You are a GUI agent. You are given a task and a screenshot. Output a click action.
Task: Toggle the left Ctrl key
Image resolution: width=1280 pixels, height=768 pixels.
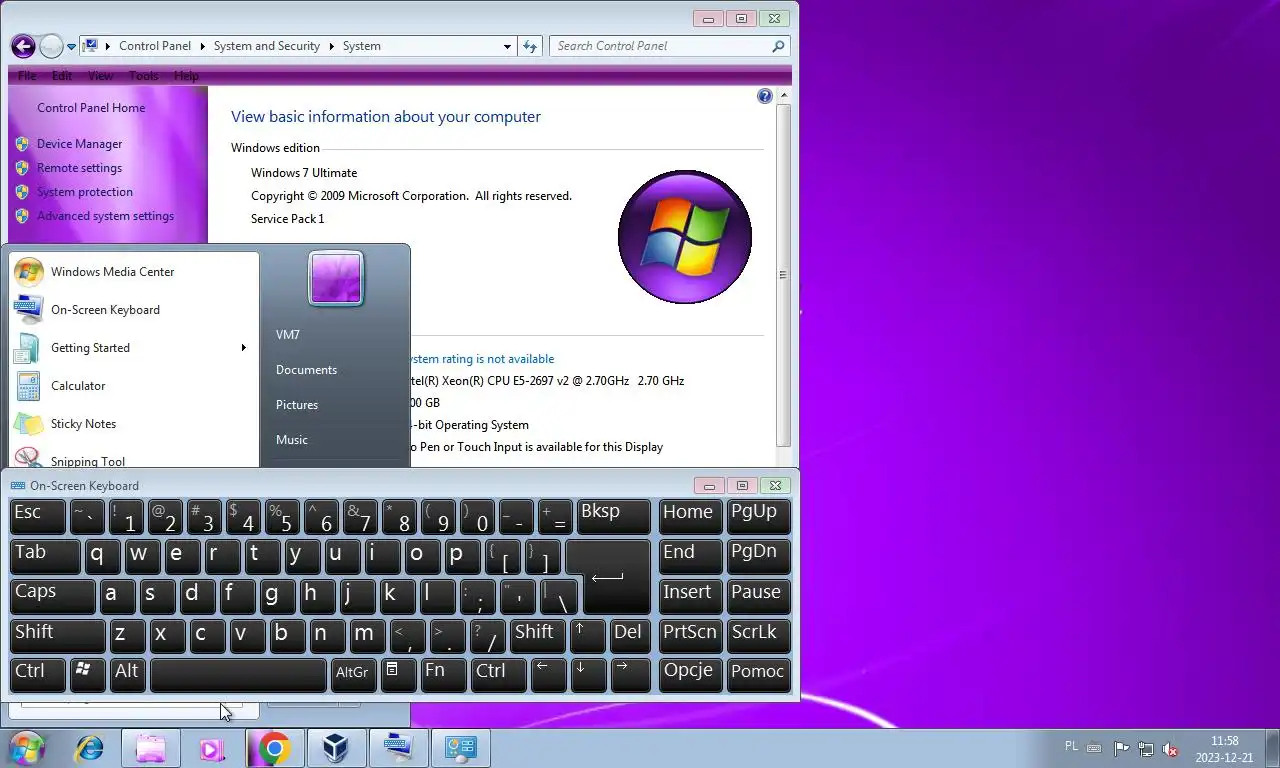[37, 674]
